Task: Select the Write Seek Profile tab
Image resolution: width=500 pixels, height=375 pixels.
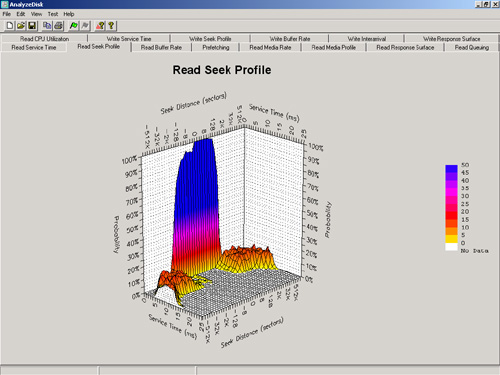Action: coord(210,39)
